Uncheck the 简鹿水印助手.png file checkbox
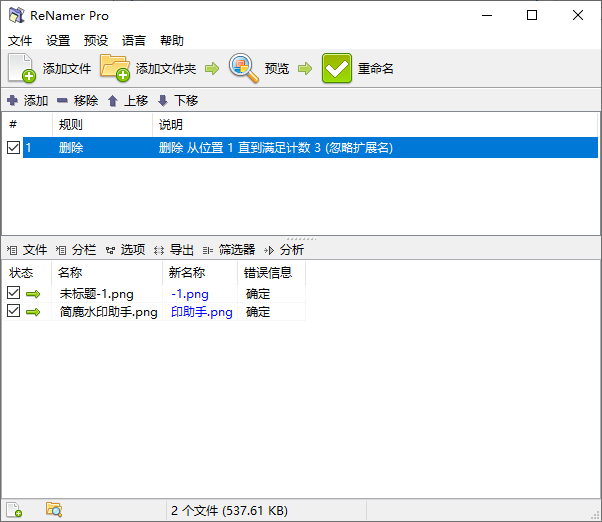Viewport: 602px width, 522px height. coord(13,311)
